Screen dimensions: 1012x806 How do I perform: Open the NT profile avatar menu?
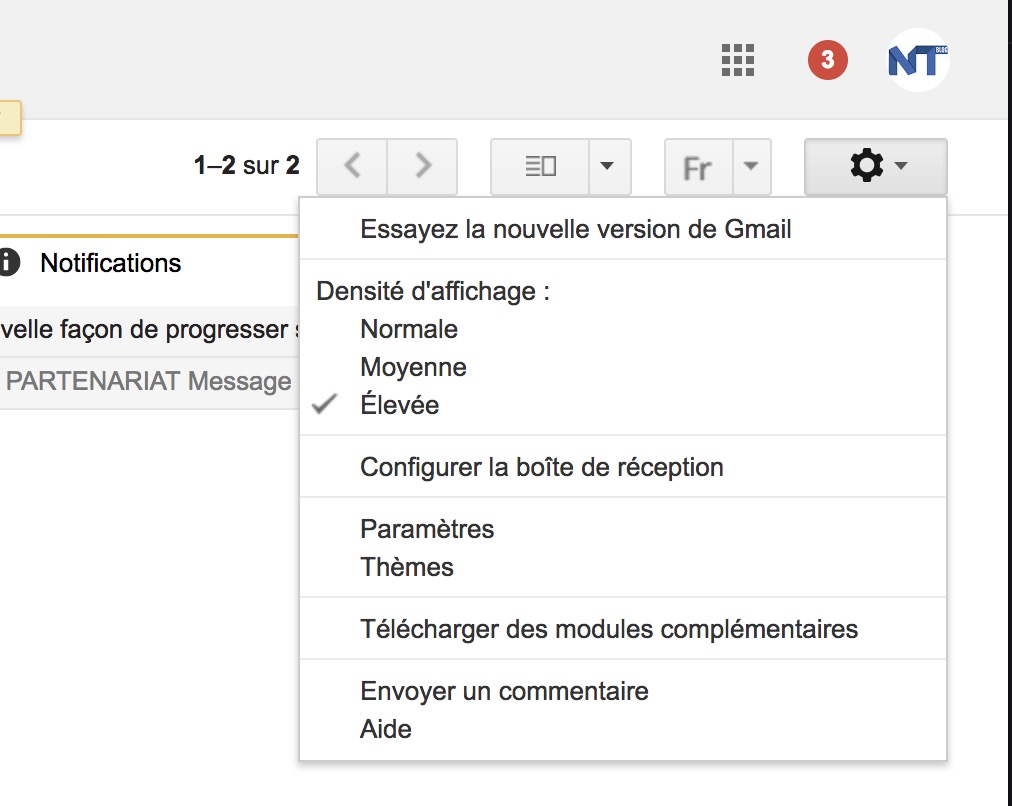click(x=916, y=60)
